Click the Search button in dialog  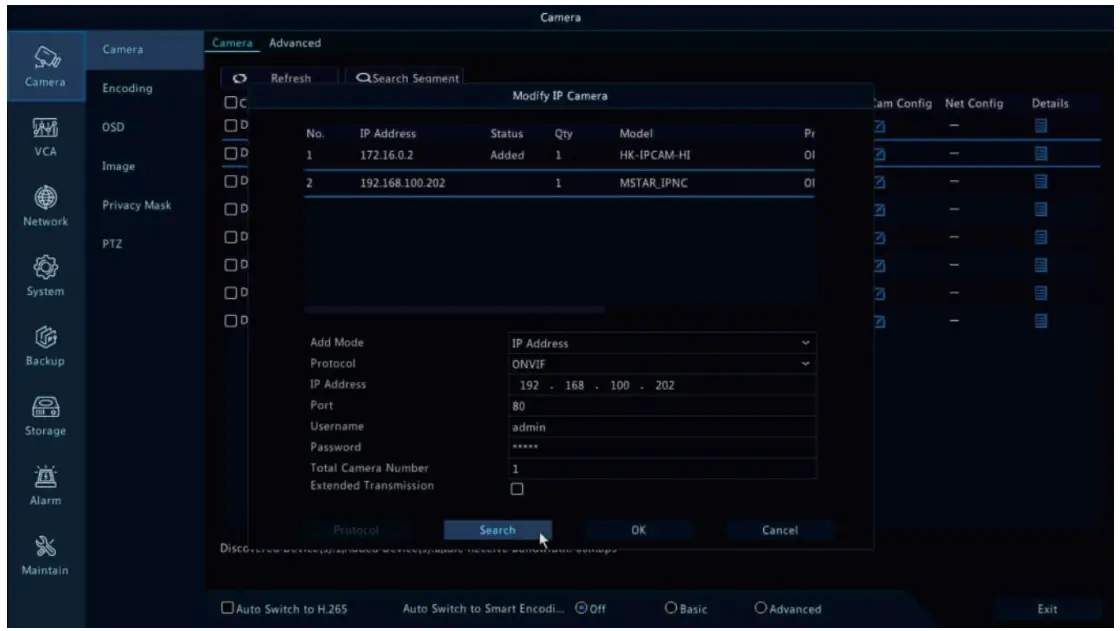point(497,530)
